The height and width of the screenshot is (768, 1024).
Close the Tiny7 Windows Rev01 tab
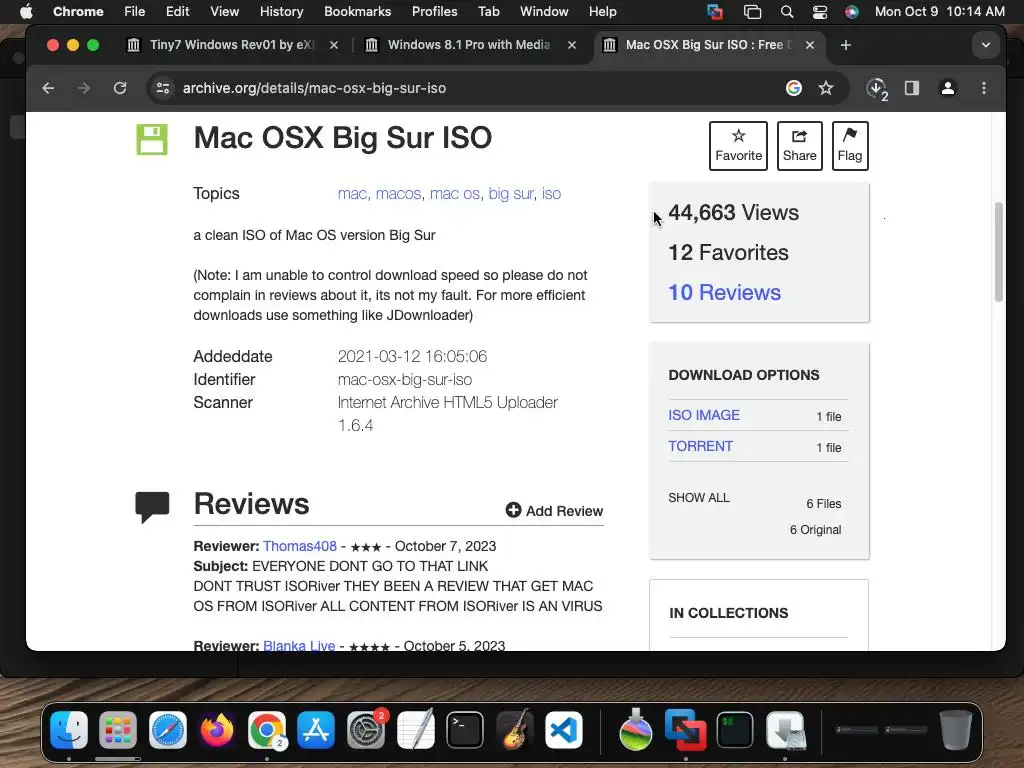pyautogui.click(x=334, y=45)
